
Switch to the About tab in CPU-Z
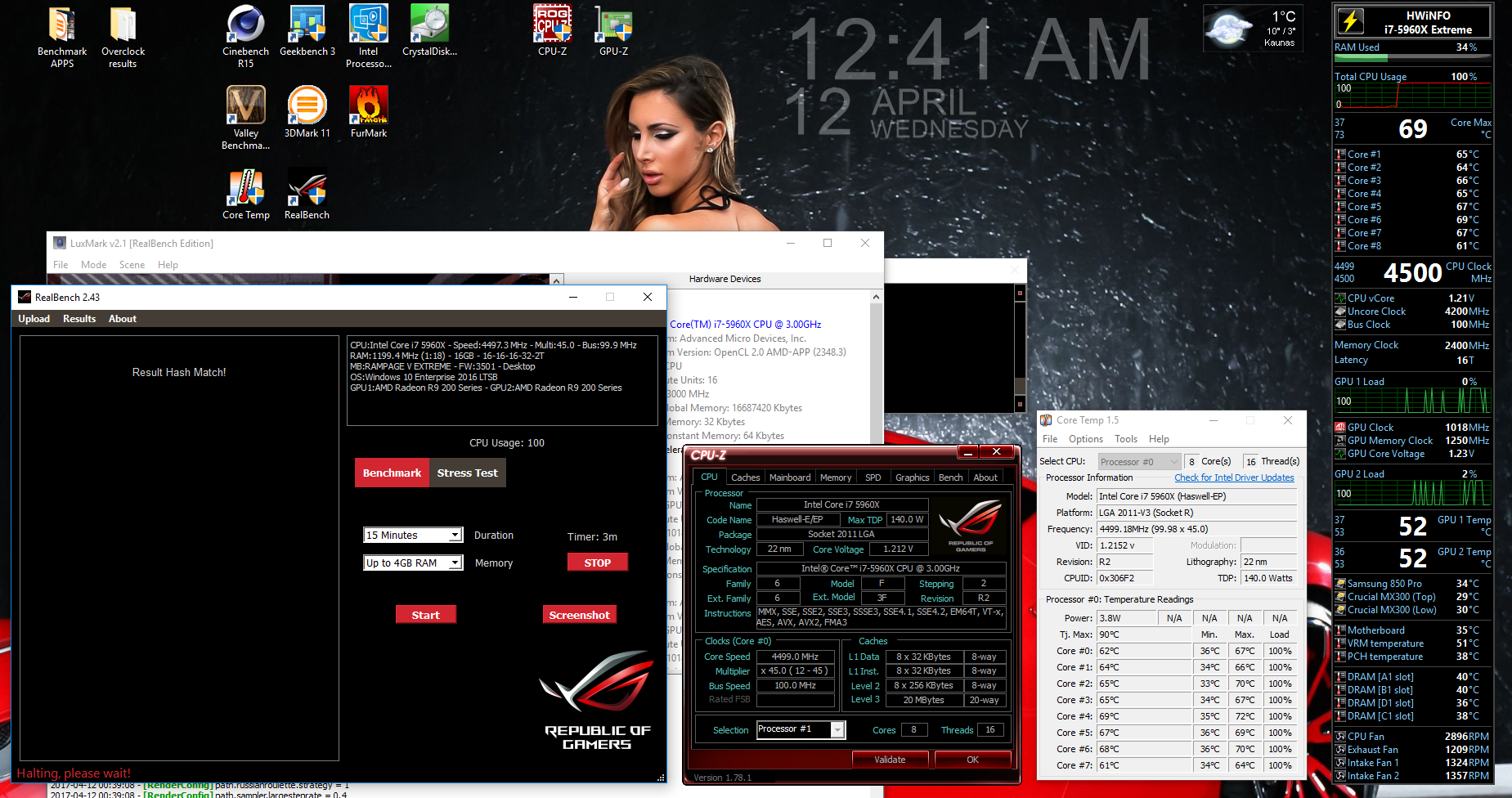click(985, 477)
